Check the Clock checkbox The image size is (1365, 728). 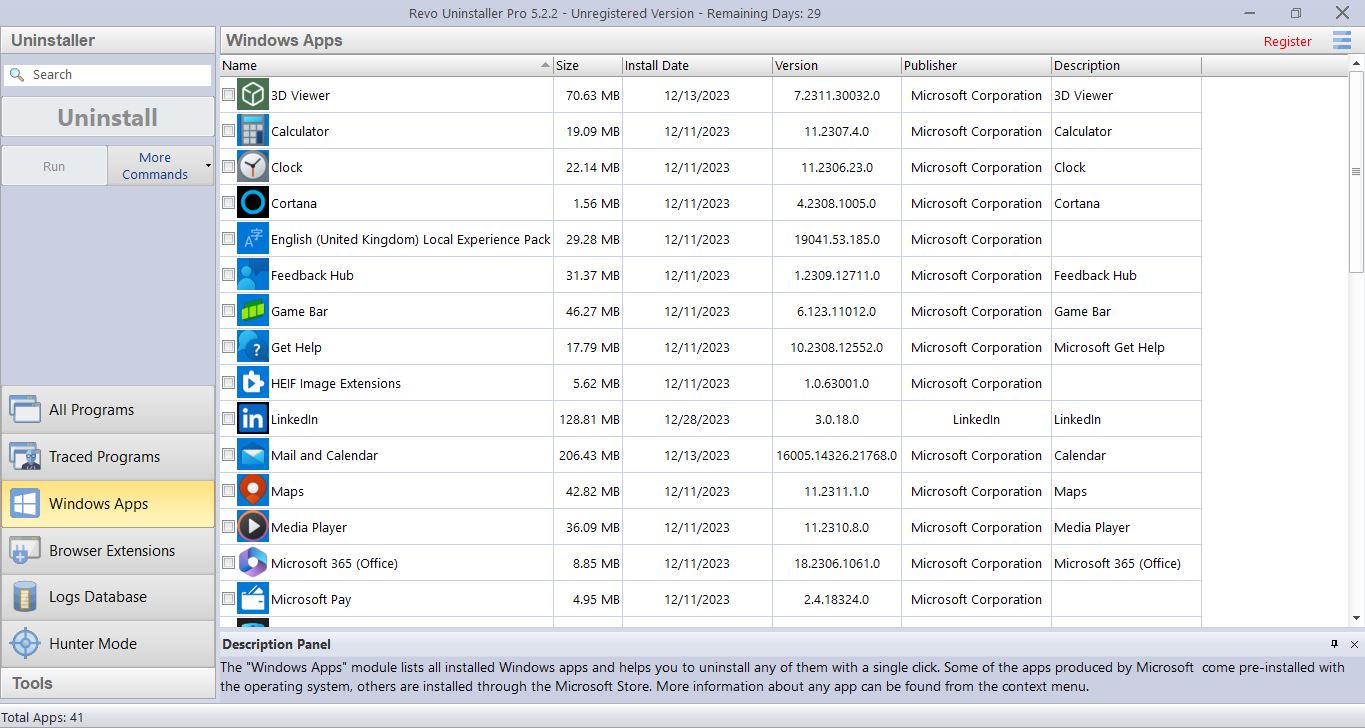(x=228, y=167)
